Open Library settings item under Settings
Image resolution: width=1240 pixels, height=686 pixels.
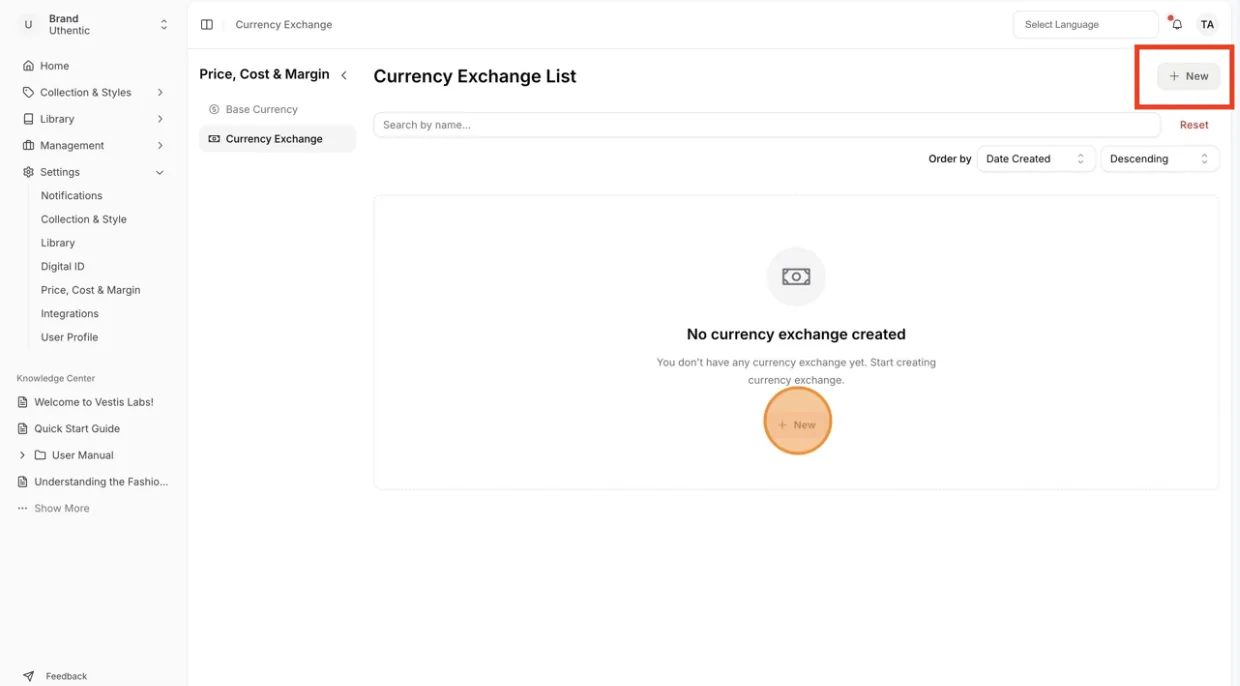[x=58, y=243]
